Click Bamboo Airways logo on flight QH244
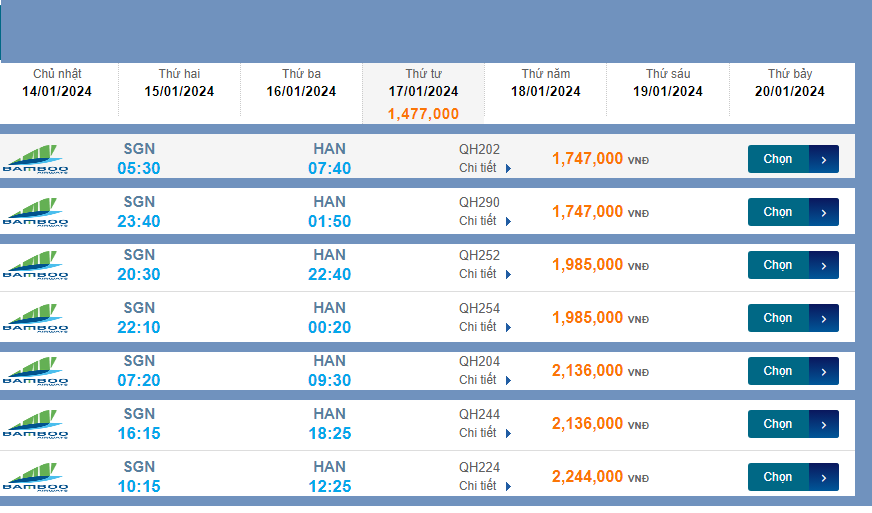 [x=35, y=424]
